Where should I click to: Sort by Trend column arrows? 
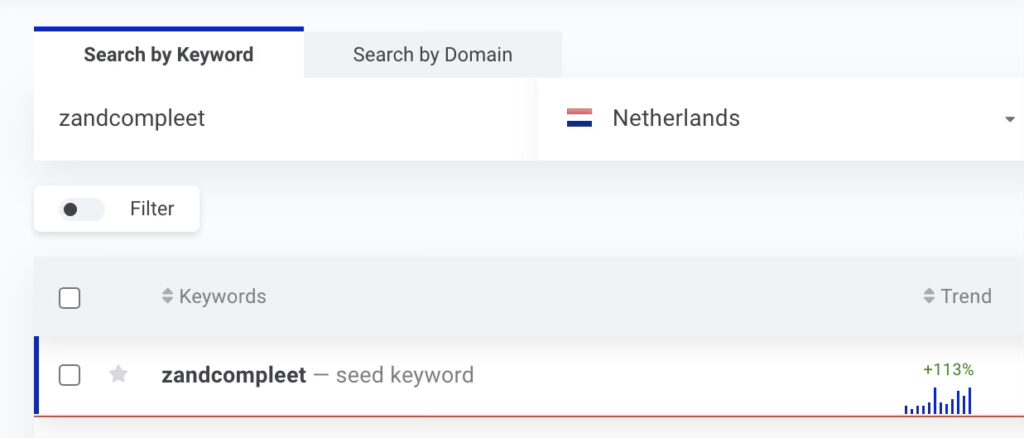929,296
